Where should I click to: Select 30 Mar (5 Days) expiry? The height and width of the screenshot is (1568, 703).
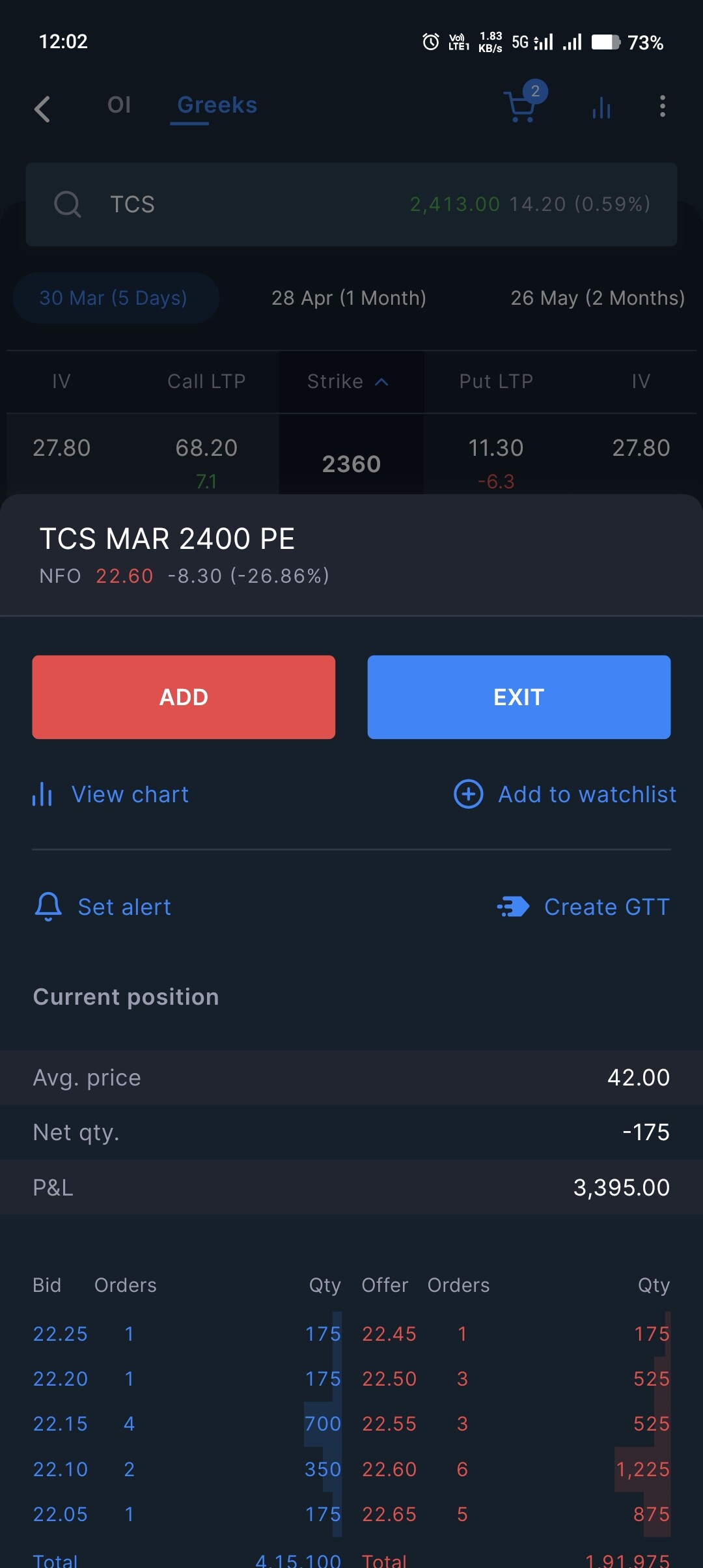(114, 298)
